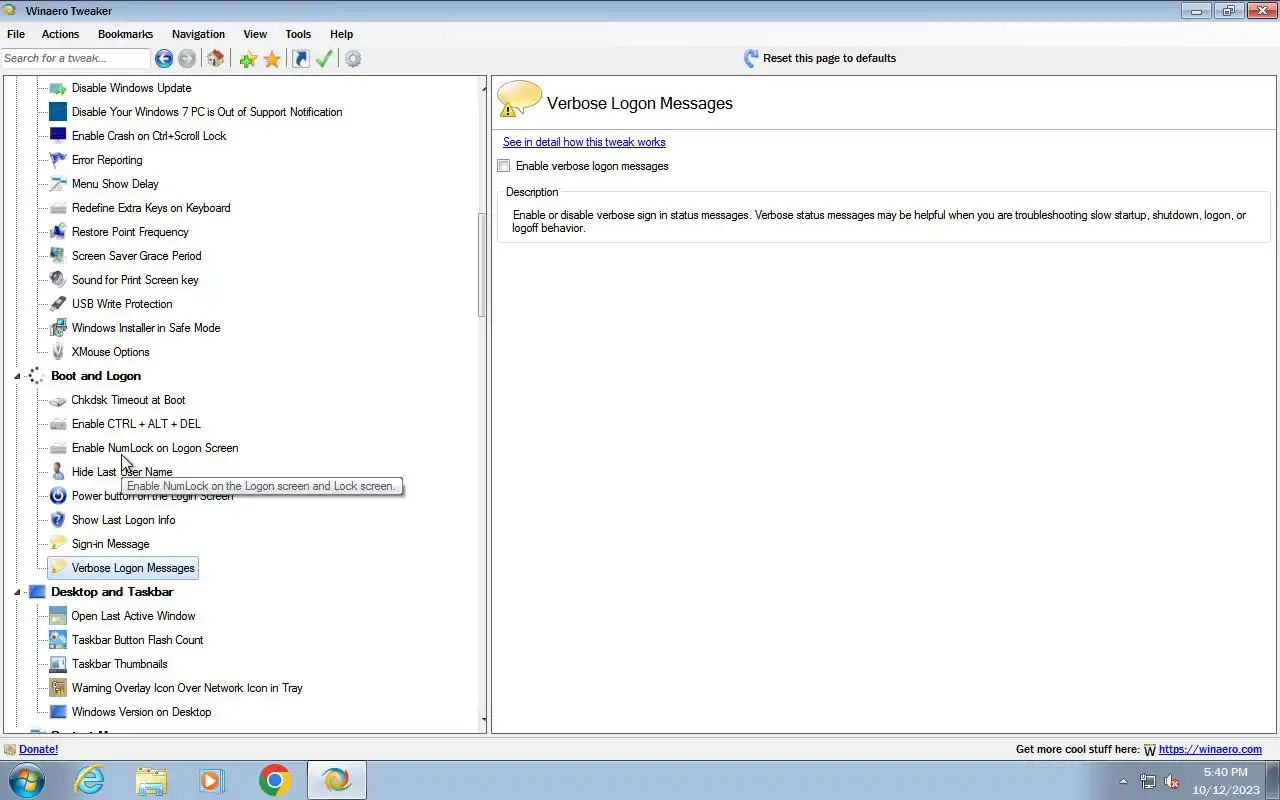Screen dimensions: 1280x800
Task: Open Windows Media Player from taskbar
Action: (212, 780)
